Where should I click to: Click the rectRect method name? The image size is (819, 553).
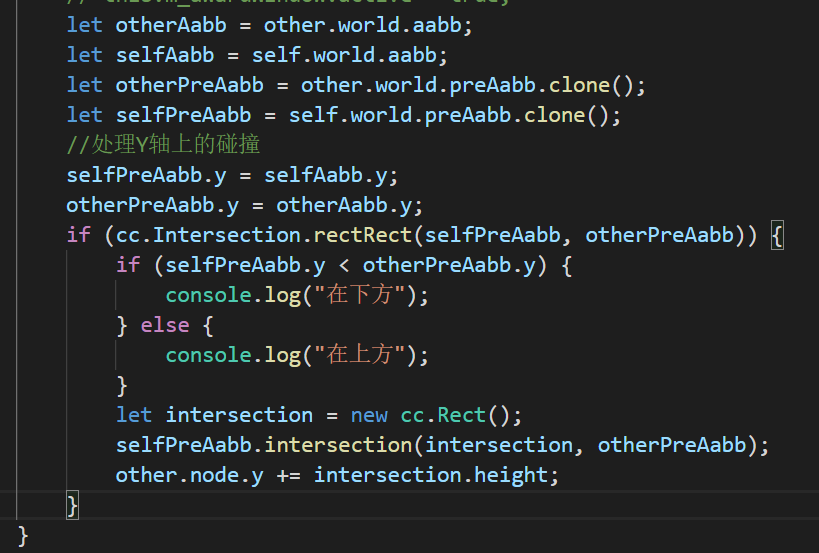click(363, 235)
